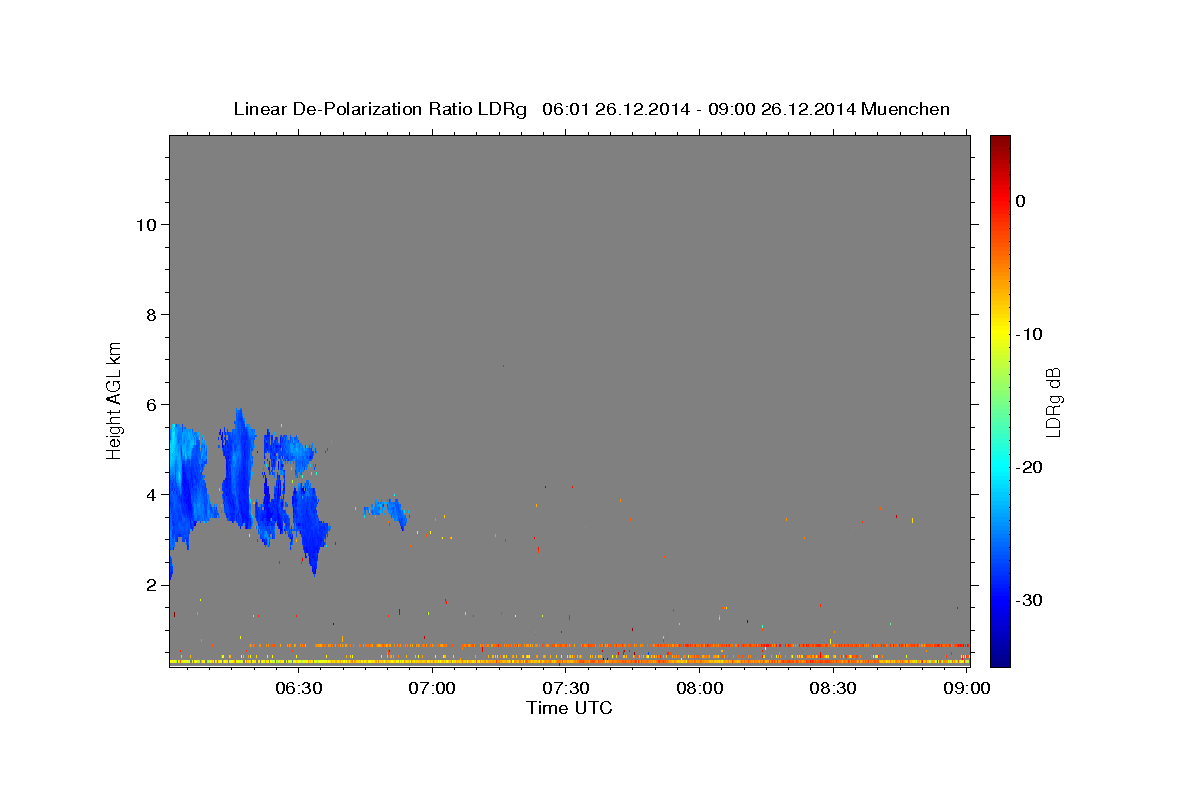Viewport: 1200px width, 800px height.
Task: Click the height tick label '2'
Action: pyautogui.click(x=152, y=585)
